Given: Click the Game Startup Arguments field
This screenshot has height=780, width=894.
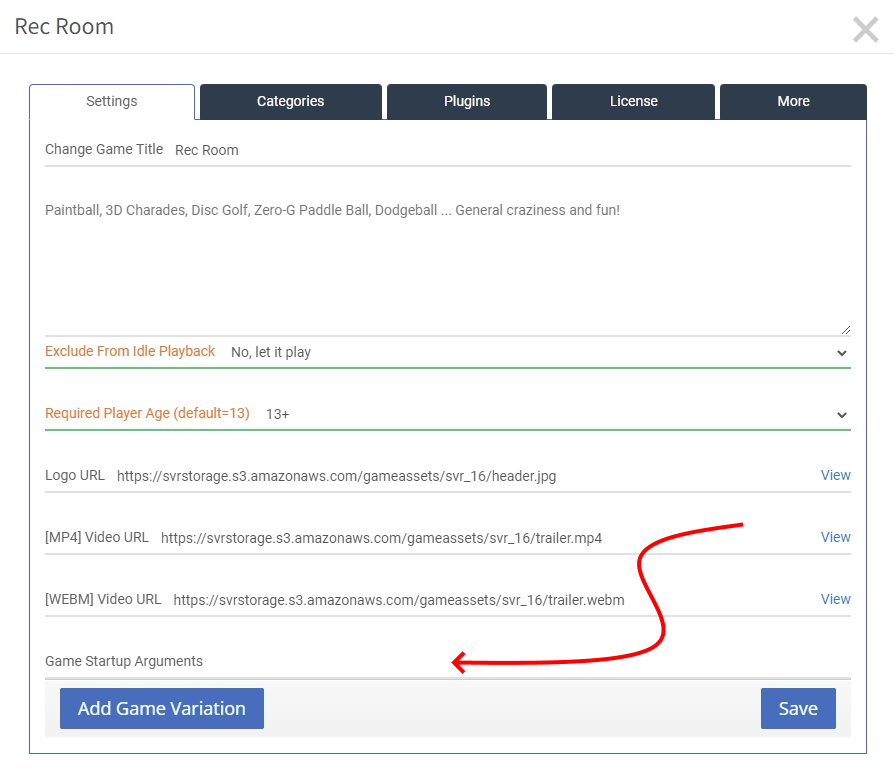Looking at the screenshot, I should tap(532, 662).
